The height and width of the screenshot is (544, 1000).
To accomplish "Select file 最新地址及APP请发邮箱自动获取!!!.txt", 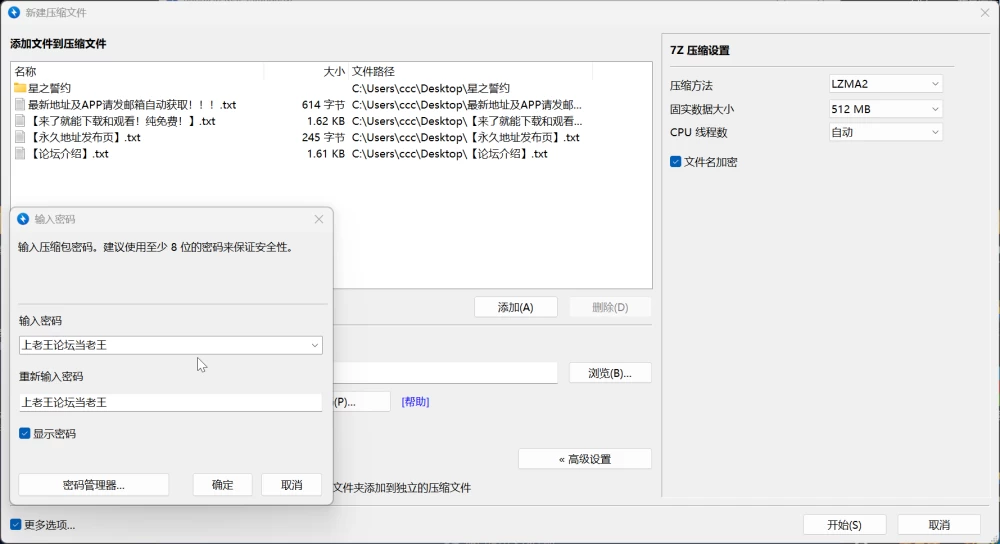I will (132, 105).
